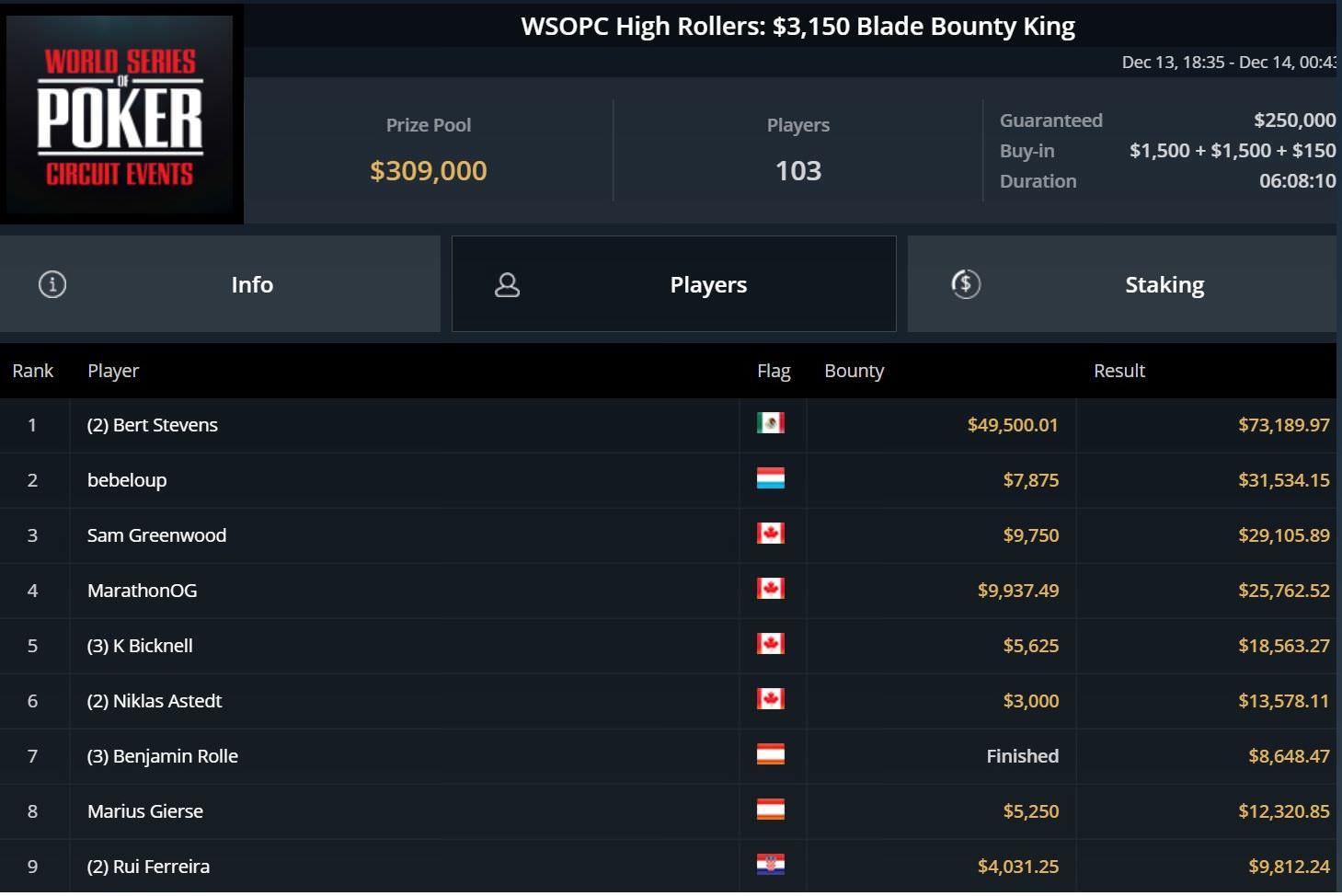Viewport: 1342px width, 896px height.
Task: Switch to the Info tab
Action: [x=251, y=285]
